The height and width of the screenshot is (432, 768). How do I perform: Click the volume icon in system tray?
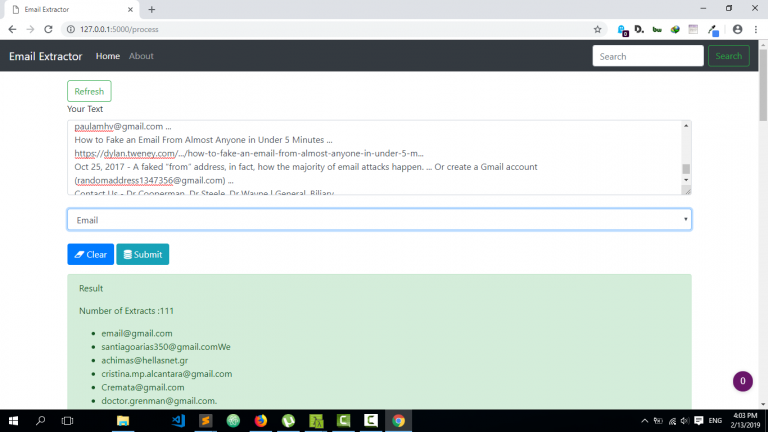685,421
